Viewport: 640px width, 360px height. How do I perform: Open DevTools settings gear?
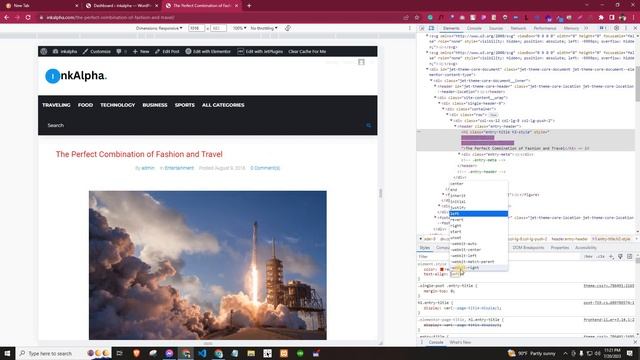pos(616,28)
